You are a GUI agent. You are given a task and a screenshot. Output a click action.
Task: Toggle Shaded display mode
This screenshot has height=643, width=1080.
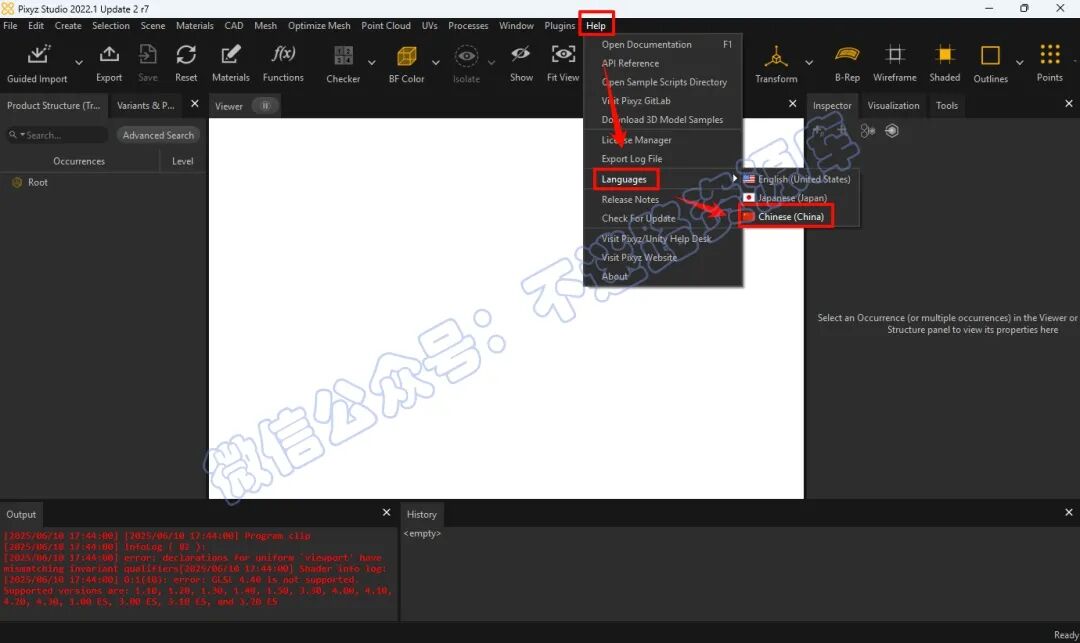coord(944,54)
